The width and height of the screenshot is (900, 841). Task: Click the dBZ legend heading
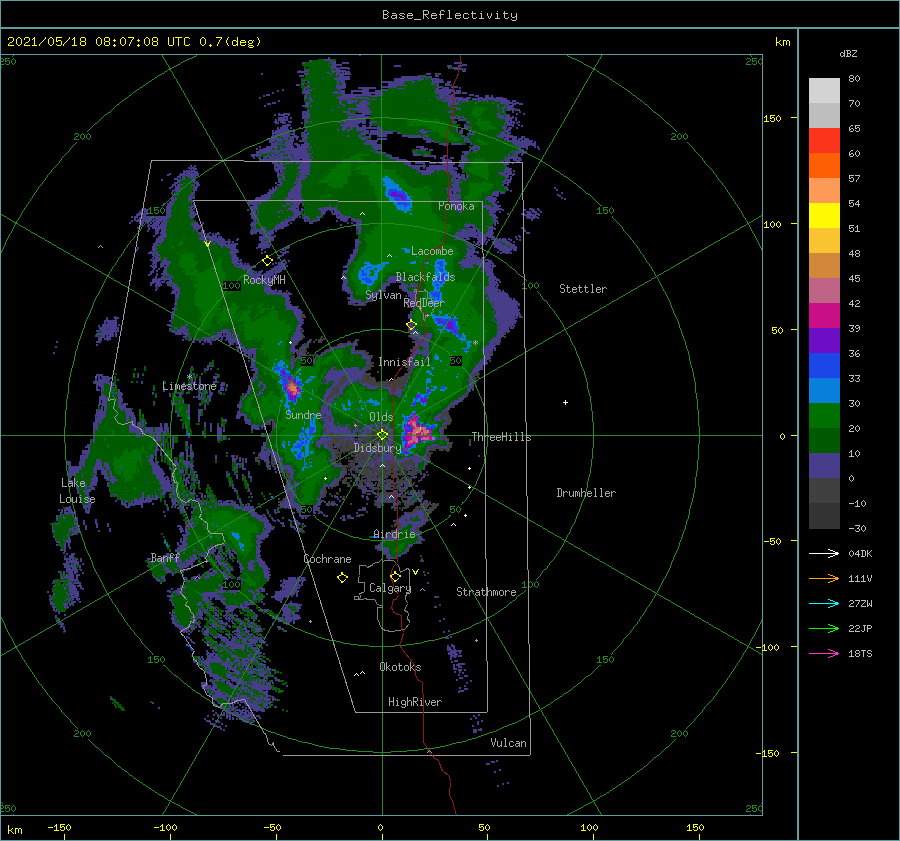coord(848,54)
